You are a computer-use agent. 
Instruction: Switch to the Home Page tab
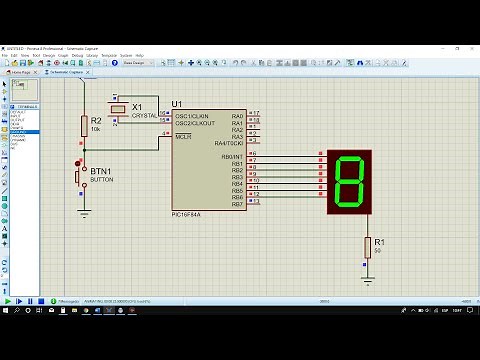21,72
